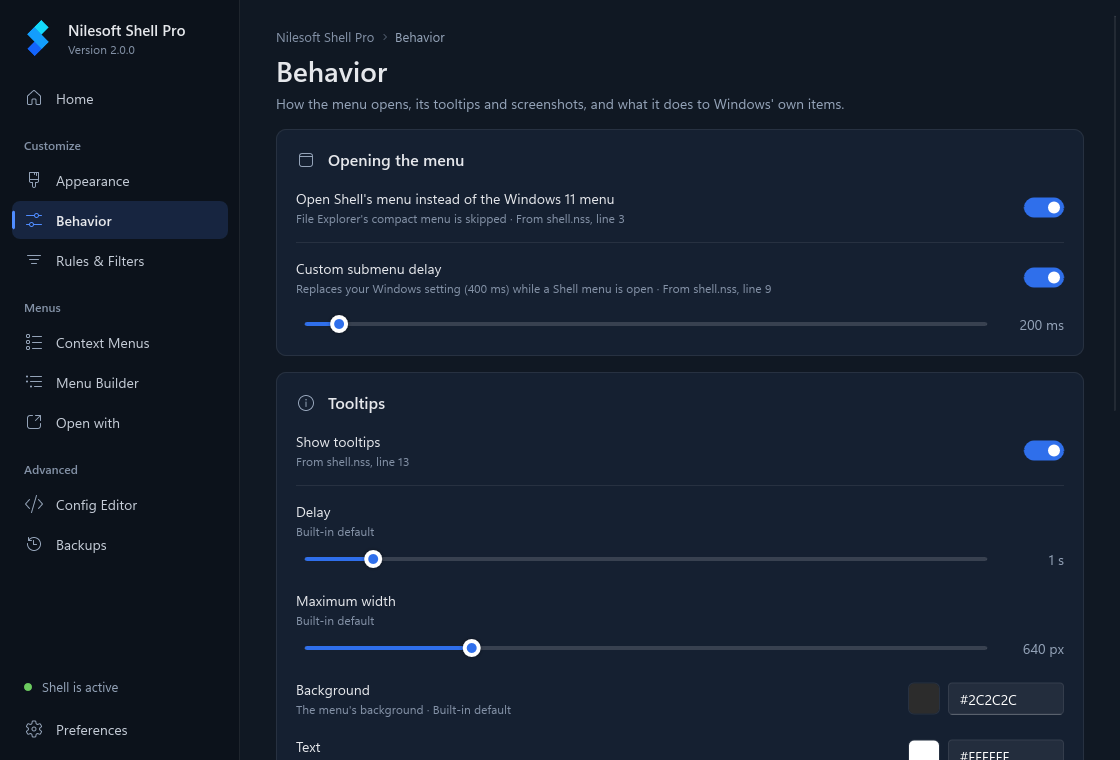This screenshot has width=1120, height=760.
Task: Click the From shell.nss, line 13 text
Action: (352, 462)
